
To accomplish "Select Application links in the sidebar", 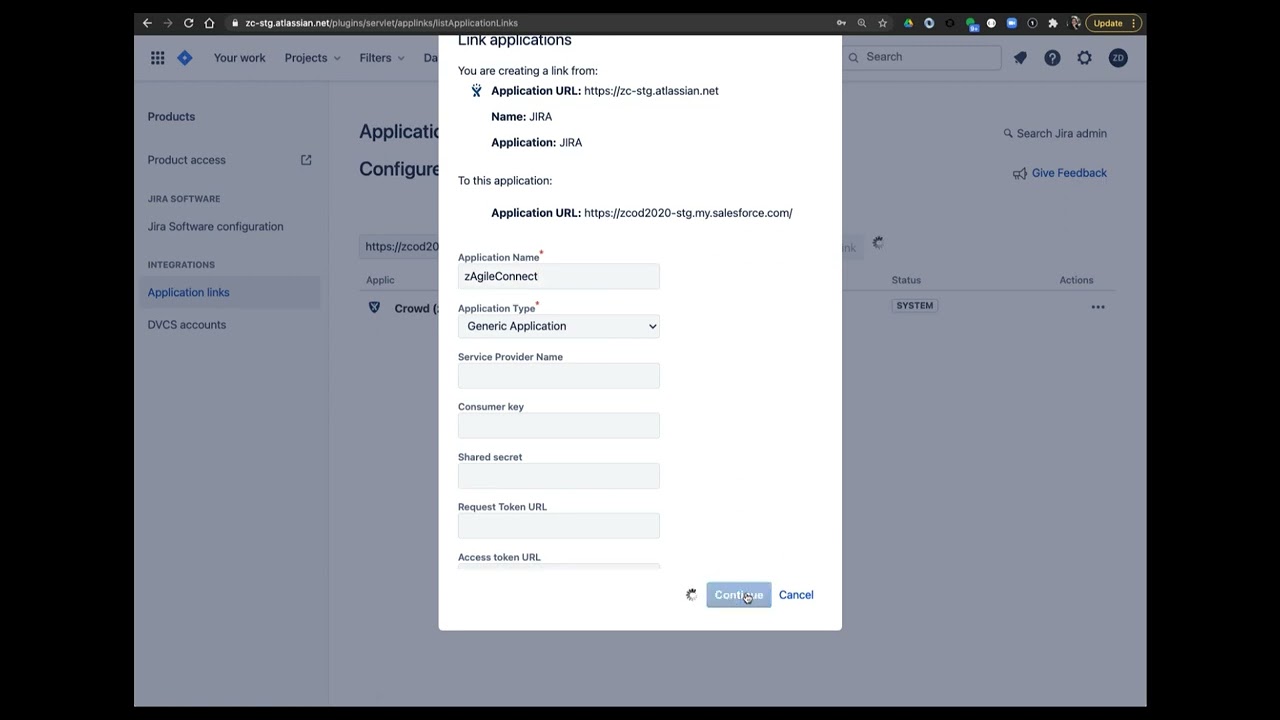I will pos(188,293).
